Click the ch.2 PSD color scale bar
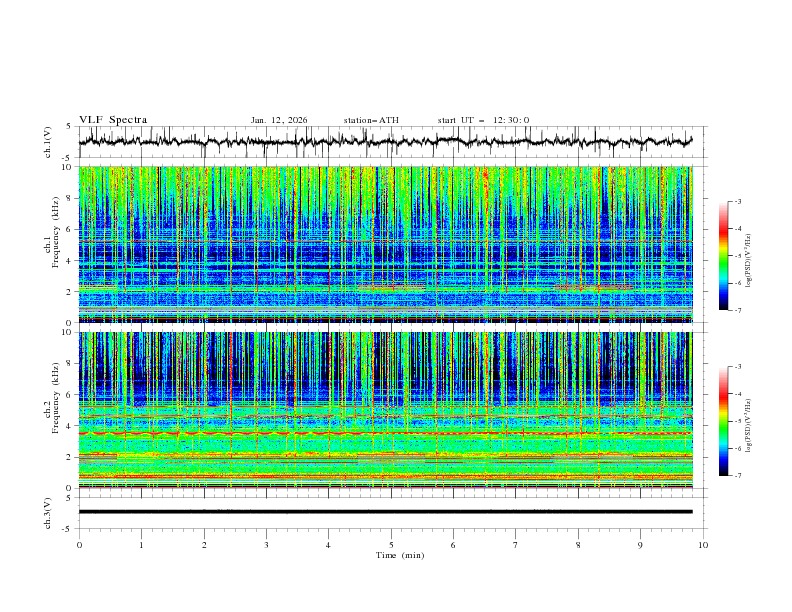792x612 pixels. click(724, 421)
